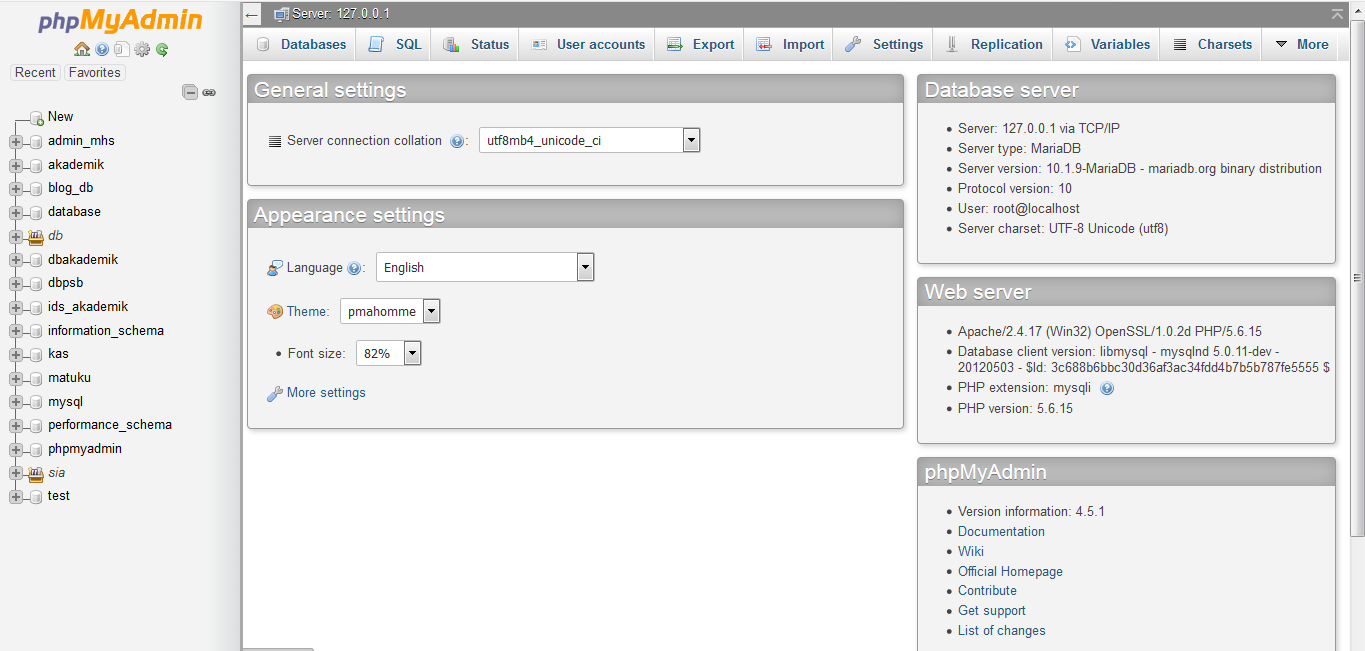Open phpMyAdmin documentation help icon in sidebar

pos(102,49)
